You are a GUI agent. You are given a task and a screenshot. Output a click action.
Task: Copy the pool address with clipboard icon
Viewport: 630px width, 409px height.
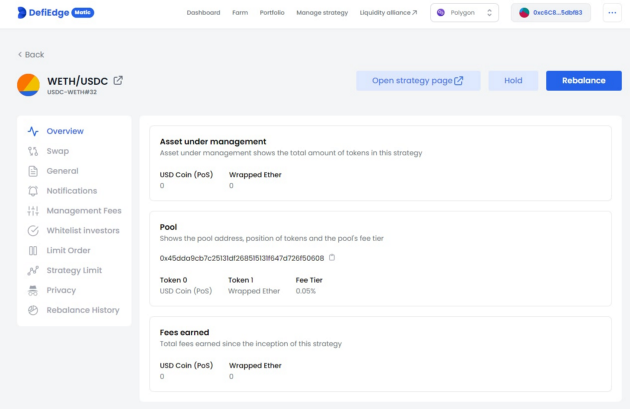332,258
